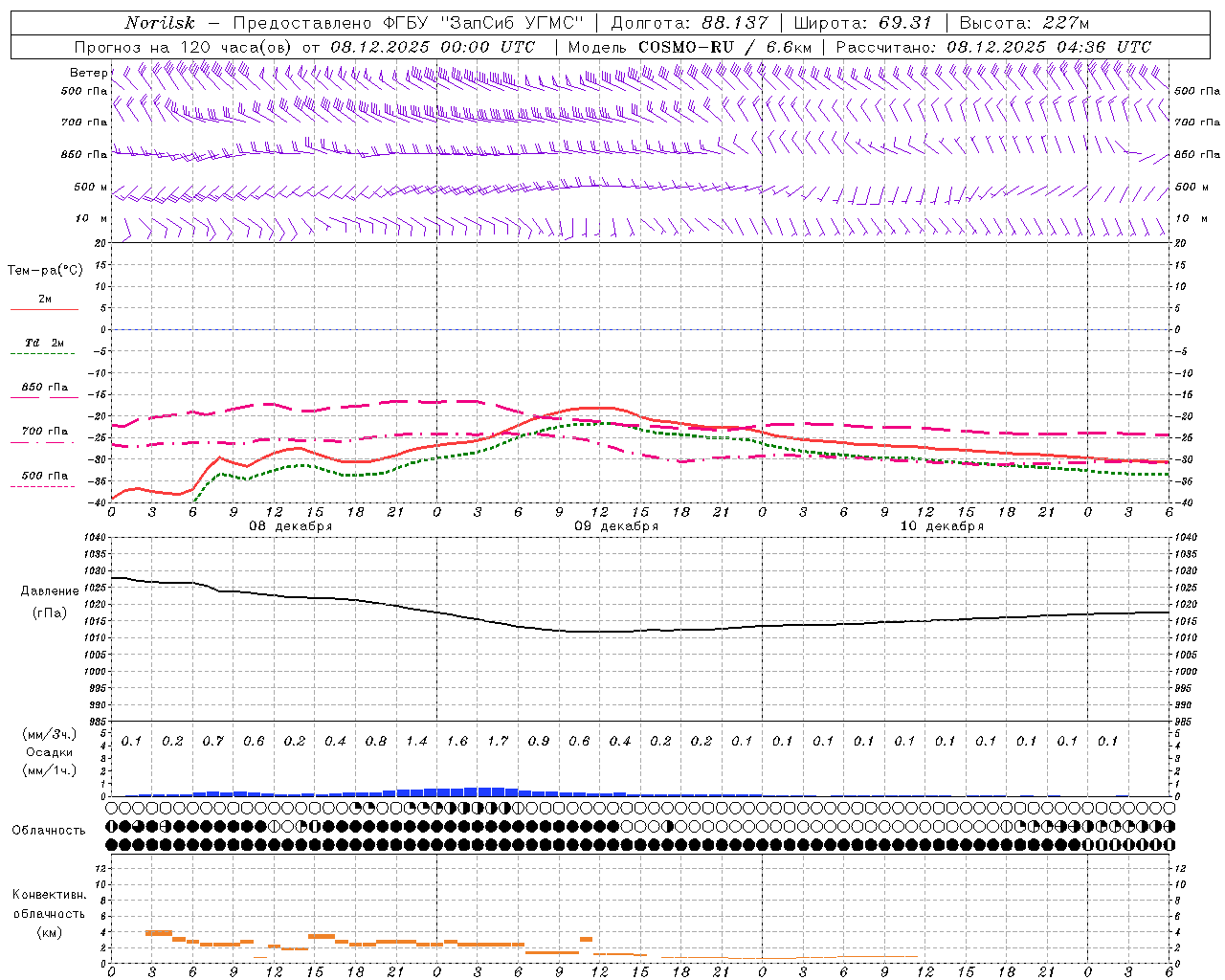The image size is (1225, 980).
Task: Select the 'Модель COSMO-RU / 6.6км' text
Action: [x=690, y=47]
